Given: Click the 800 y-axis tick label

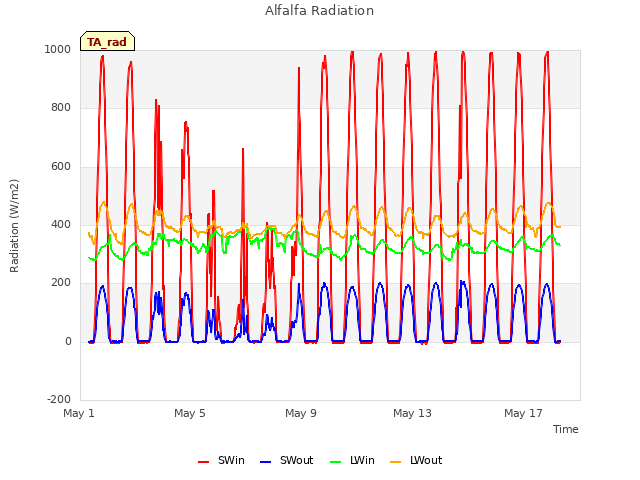Looking at the screenshot, I should pyautogui.click(x=61, y=108).
